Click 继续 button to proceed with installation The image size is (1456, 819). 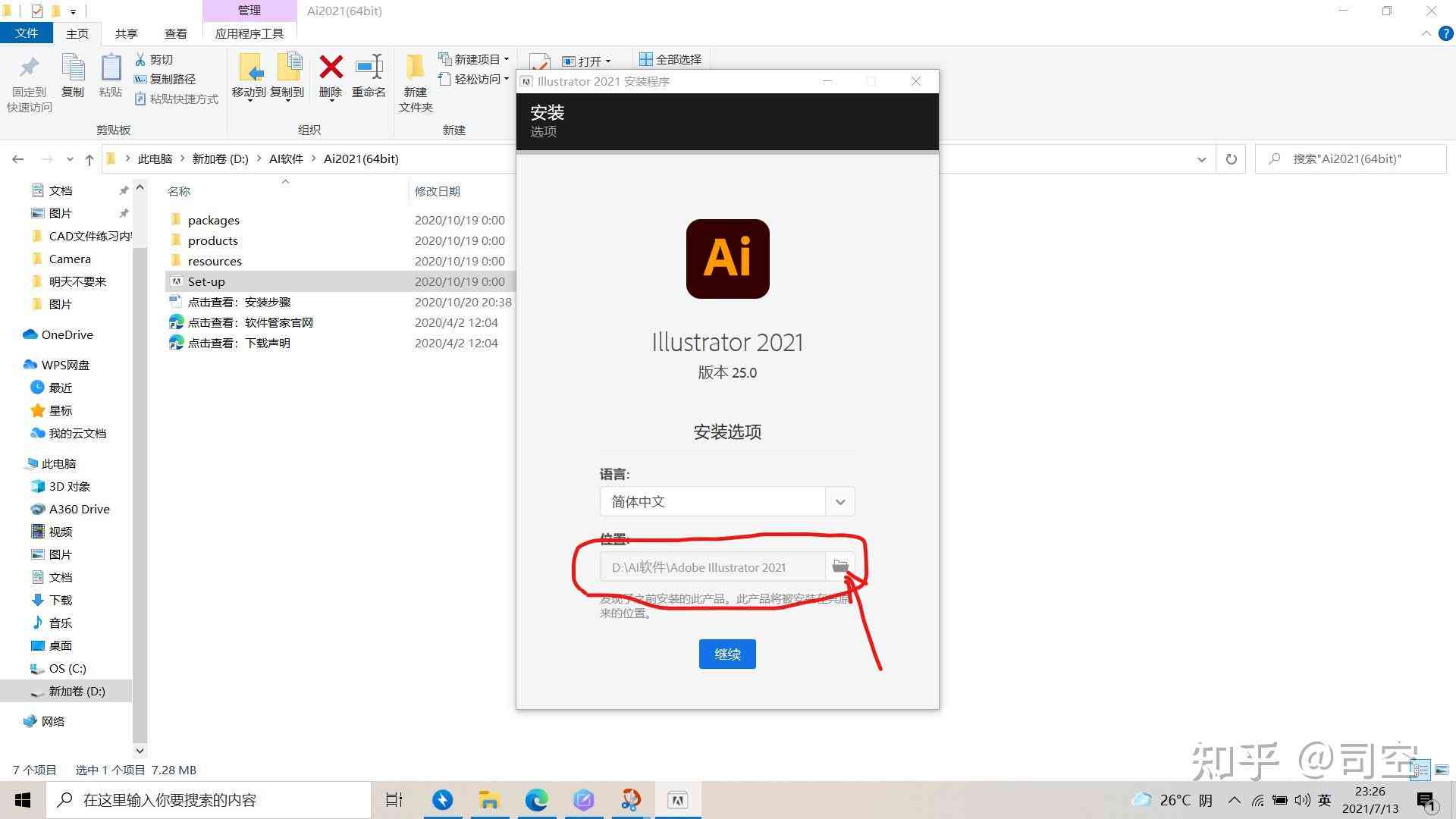tap(727, 653)
